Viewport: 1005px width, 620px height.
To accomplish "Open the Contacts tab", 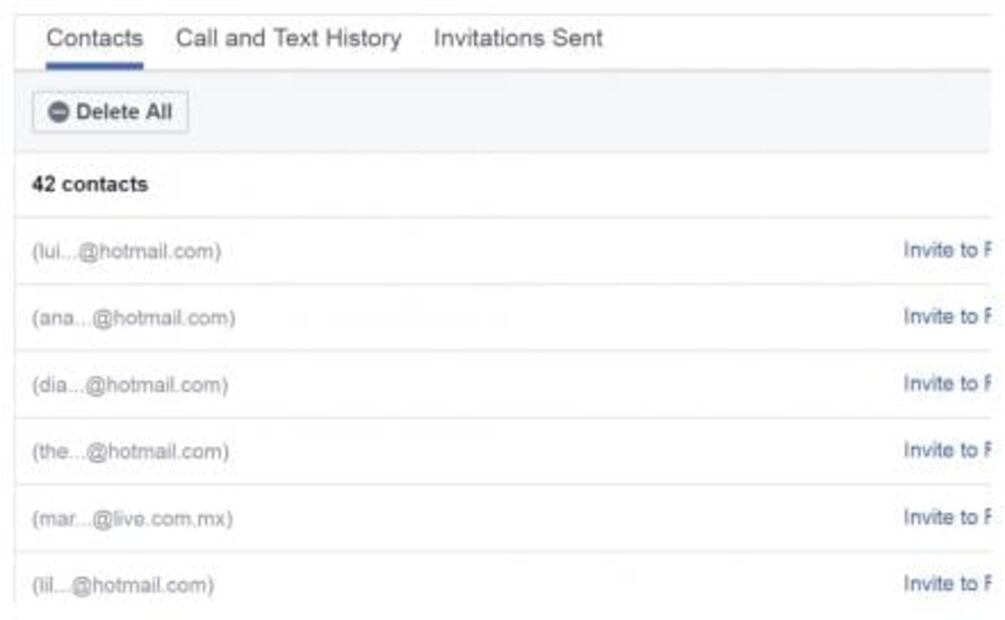I will [95, 39].
